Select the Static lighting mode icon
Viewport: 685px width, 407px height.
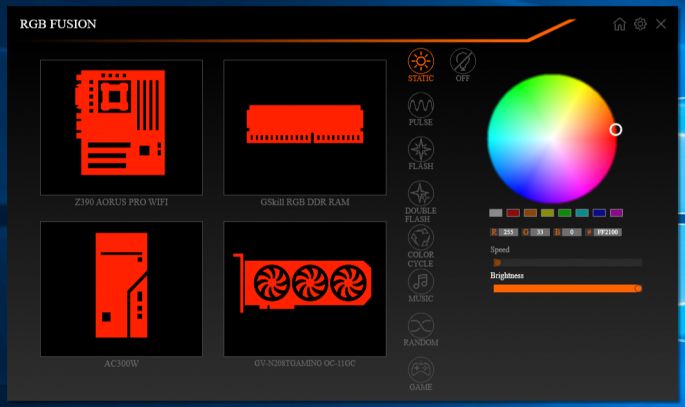[421, 61]
